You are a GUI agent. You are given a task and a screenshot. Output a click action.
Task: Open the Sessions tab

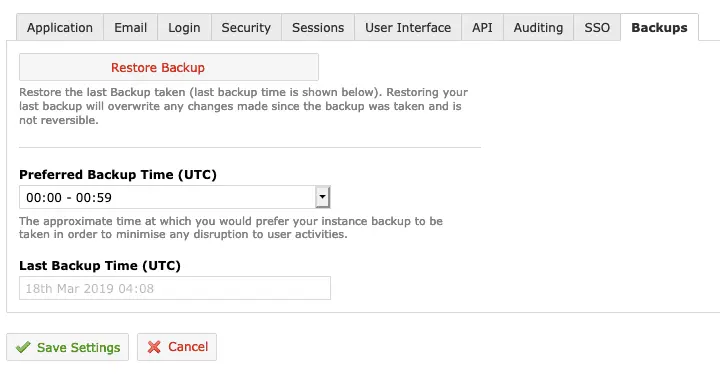pyautogui.click(x=318, y=28)
